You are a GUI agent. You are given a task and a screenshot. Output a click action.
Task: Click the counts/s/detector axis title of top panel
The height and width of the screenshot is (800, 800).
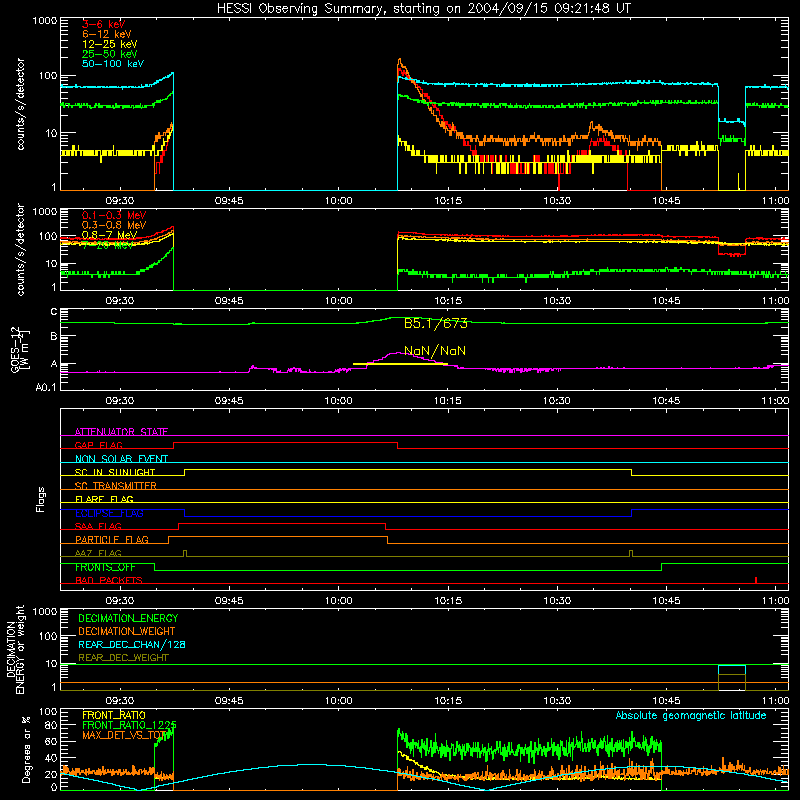coord(20,104)
